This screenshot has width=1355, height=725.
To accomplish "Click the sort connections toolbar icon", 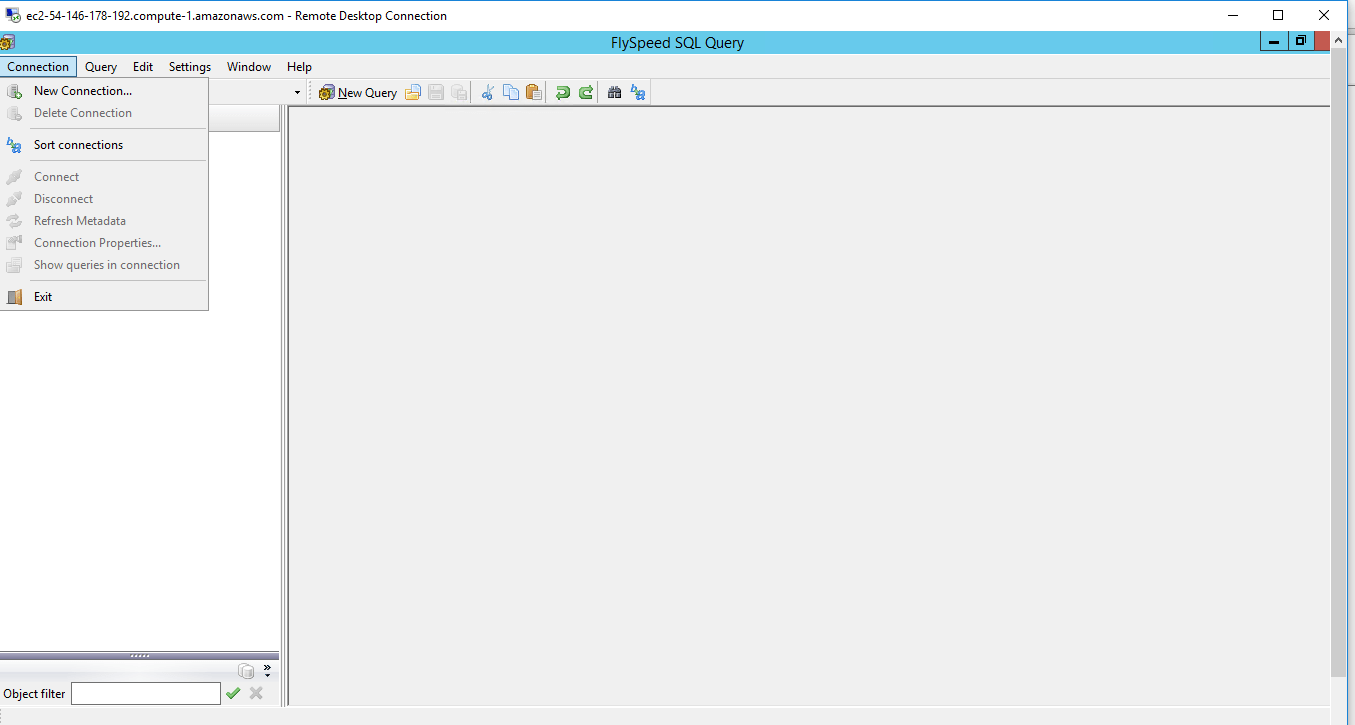I will coord(637,92).
